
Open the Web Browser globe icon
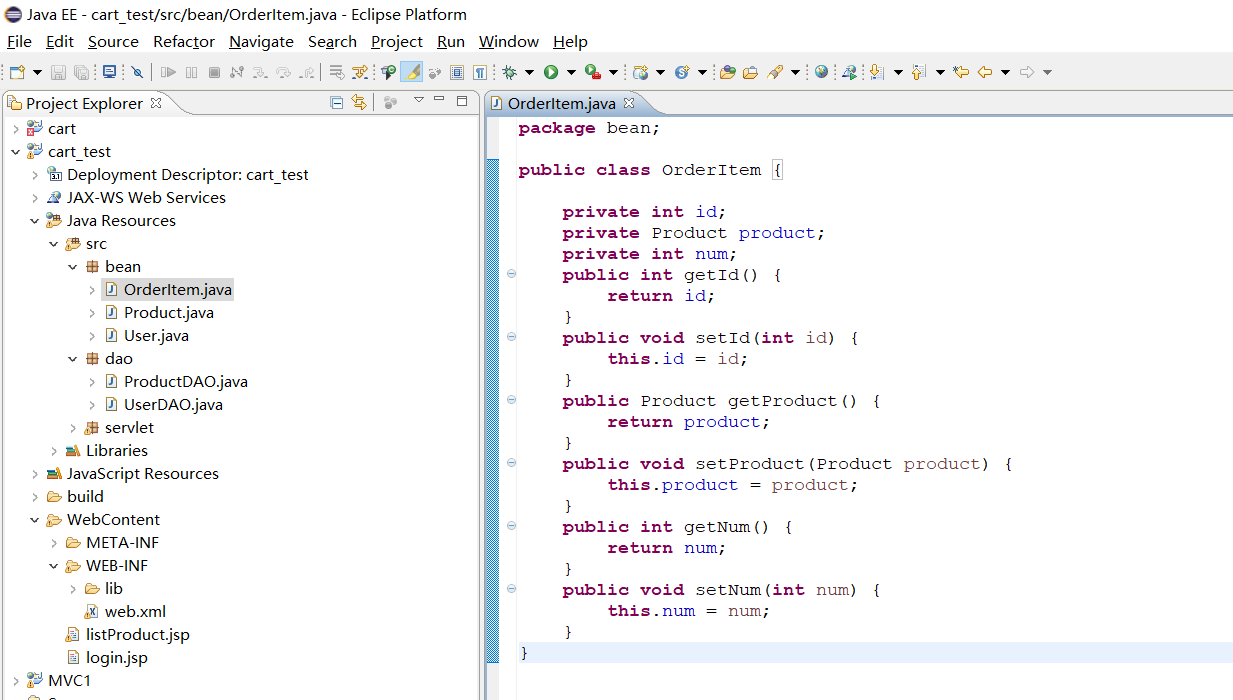[821, 72]
